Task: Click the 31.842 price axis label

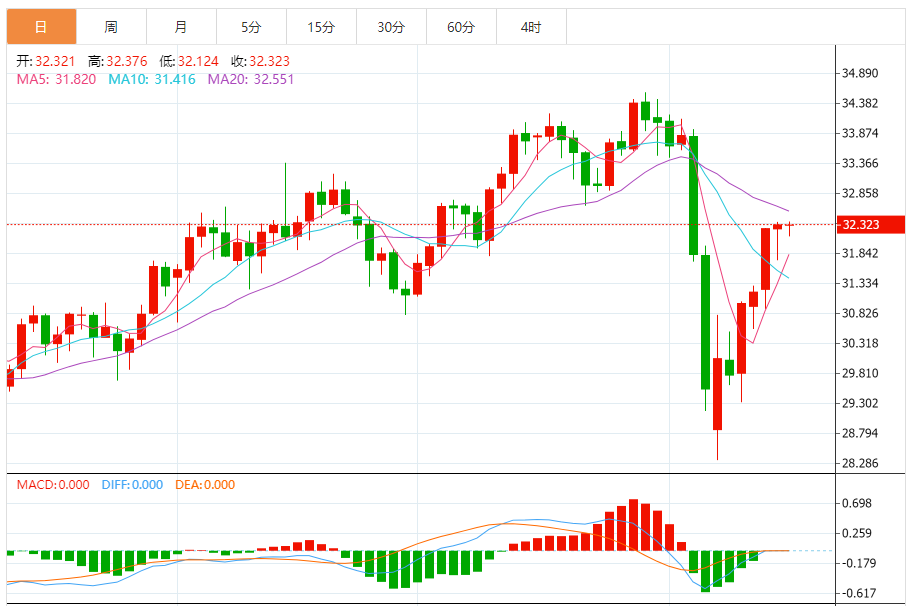Action: click(860, 253)
